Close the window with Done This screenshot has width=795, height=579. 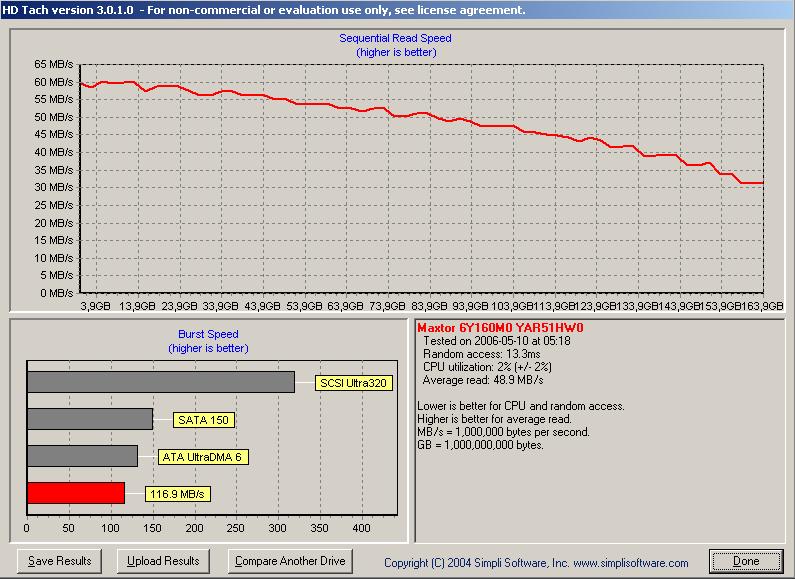click(x=746, y=561)
